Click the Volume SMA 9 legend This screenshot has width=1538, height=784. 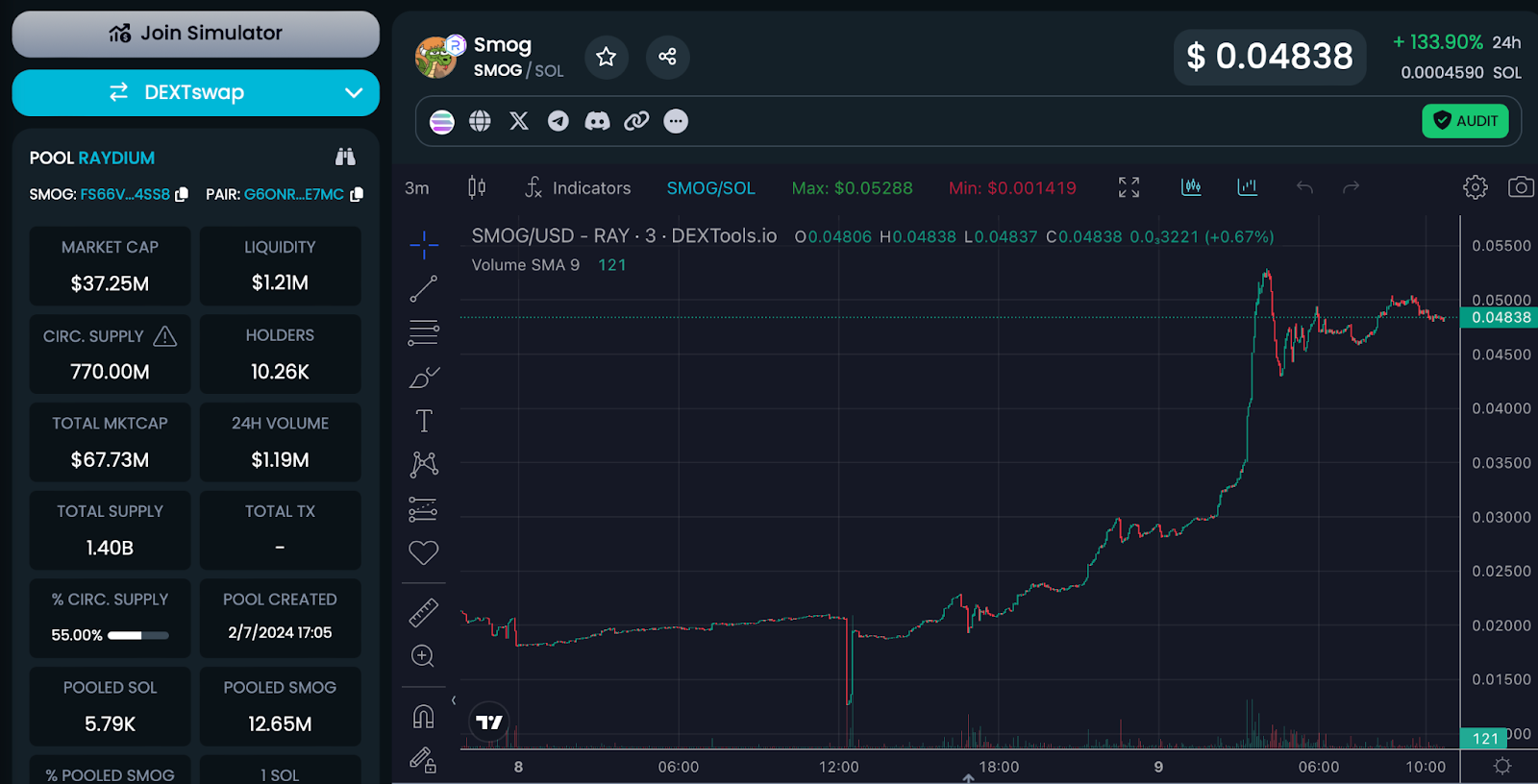(526, 265)
